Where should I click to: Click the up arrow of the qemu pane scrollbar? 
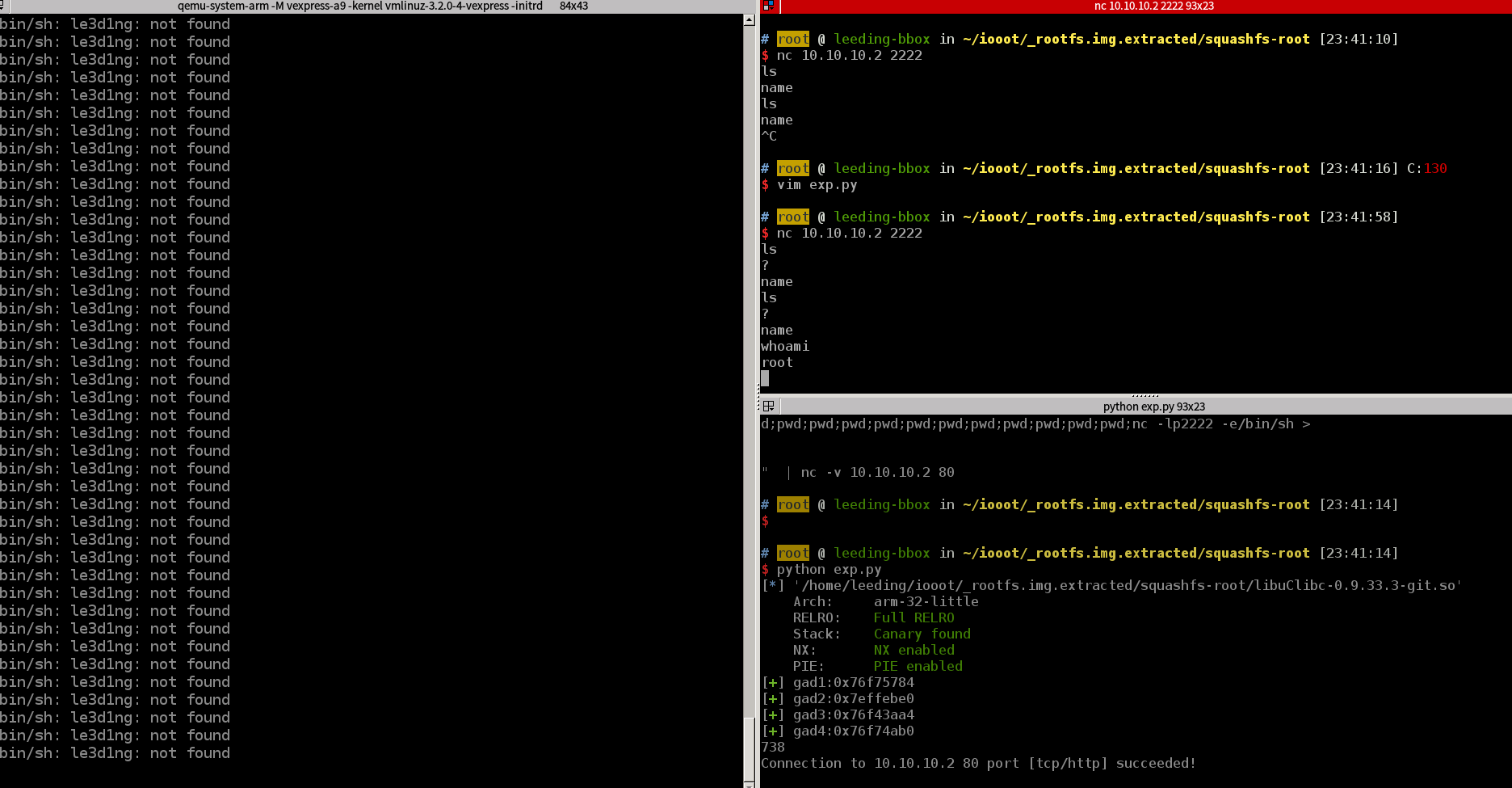tap(749, 19)
